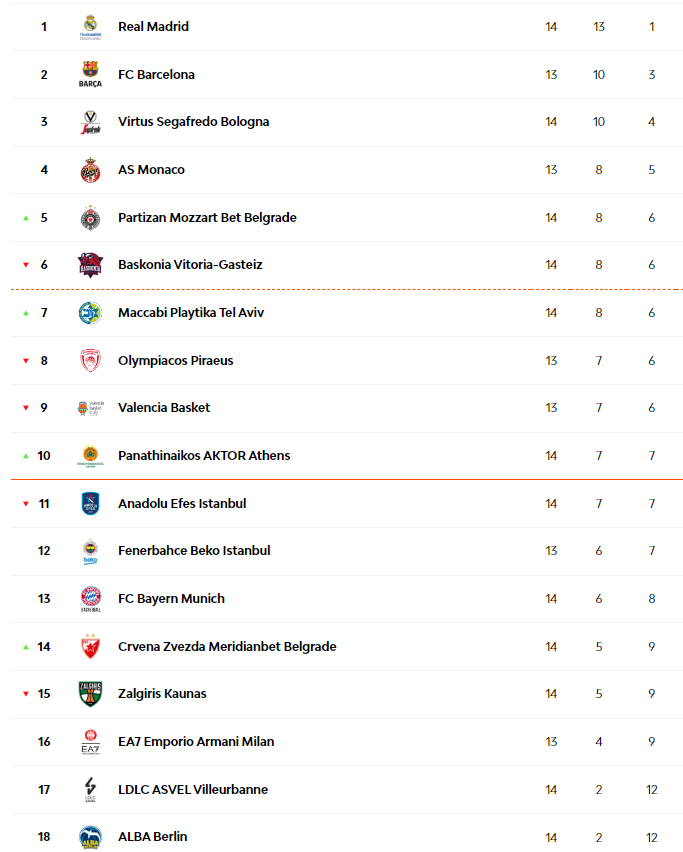Click Zalgiris Kaunas green logo

pyautogui.click(x=90, y=694)
